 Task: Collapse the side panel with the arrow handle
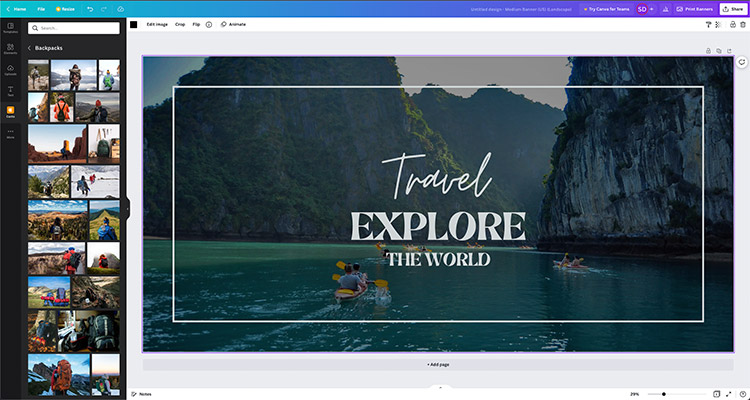click(127, 208)
